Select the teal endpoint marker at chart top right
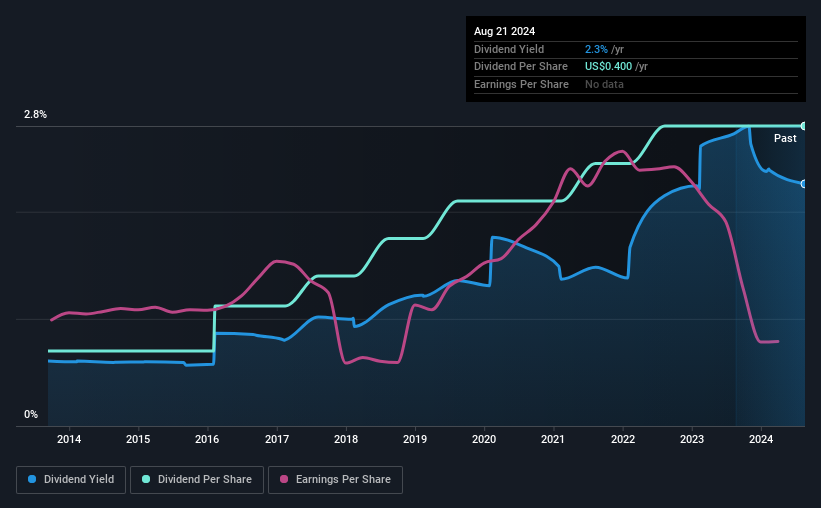 (804, 126)
